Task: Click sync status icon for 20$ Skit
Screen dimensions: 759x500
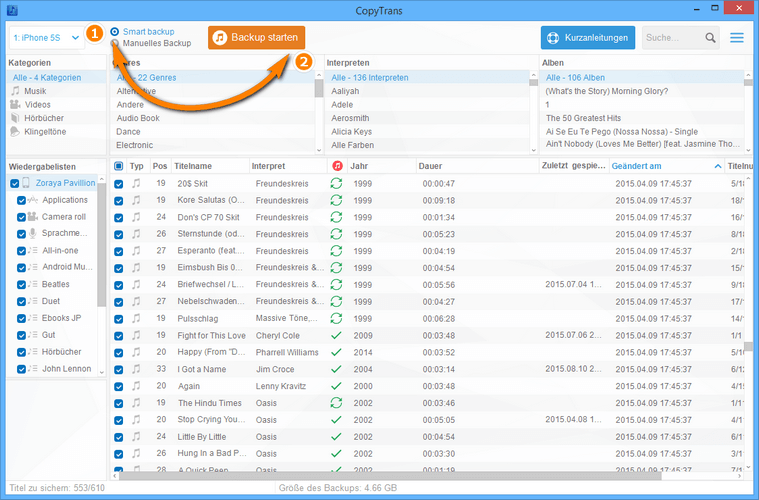Action: 336,183
